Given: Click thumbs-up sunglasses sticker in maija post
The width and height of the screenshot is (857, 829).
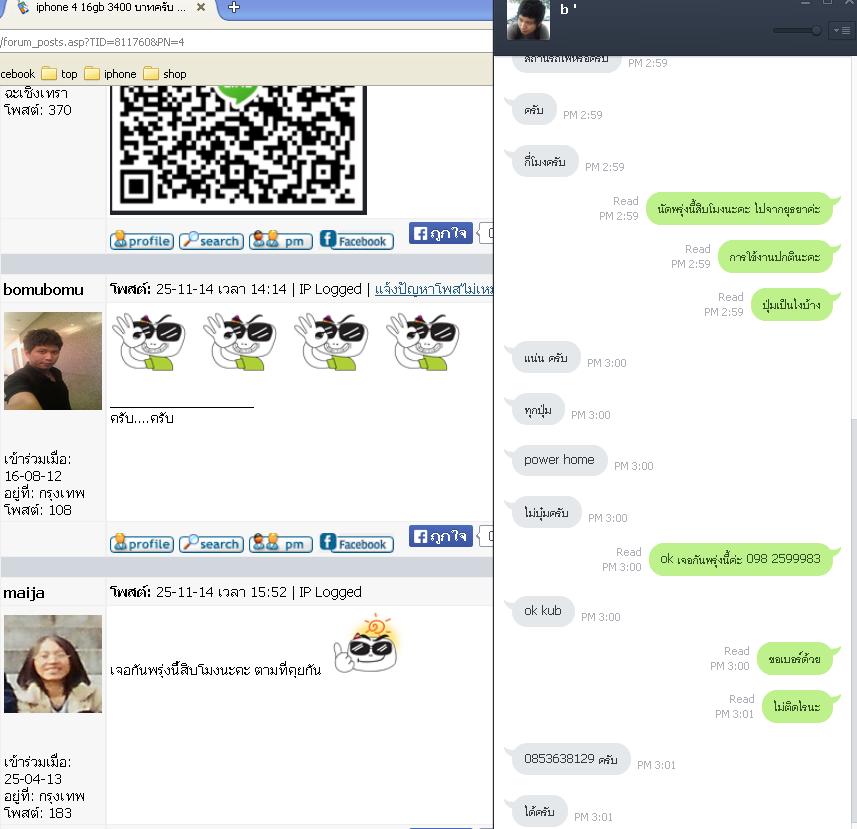Looking at the screenshot, I should pos(366,644).
